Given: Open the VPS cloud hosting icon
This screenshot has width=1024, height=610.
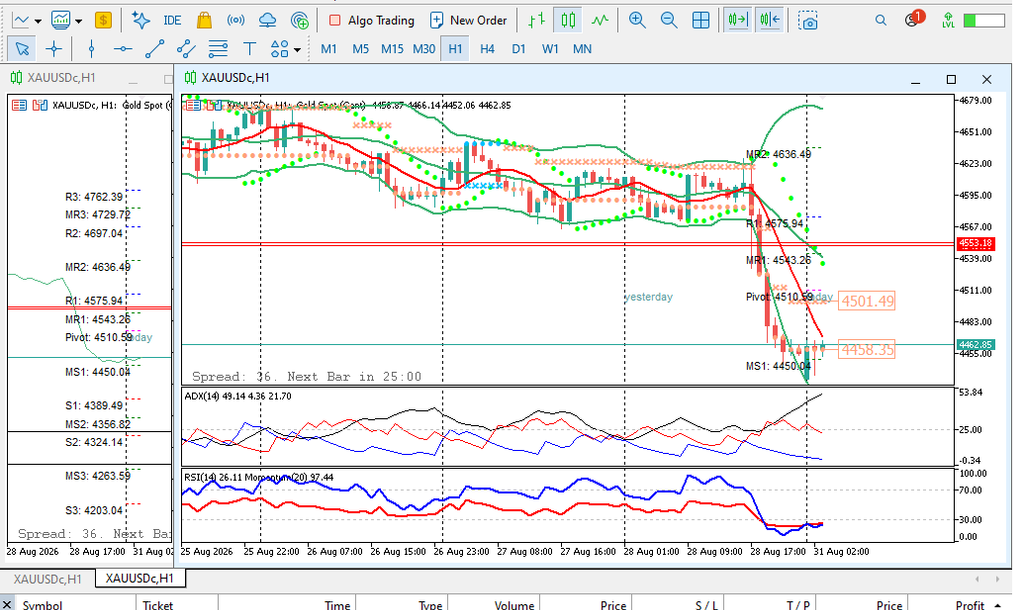Looking at the screenshot, I should (x=267, y=20).
